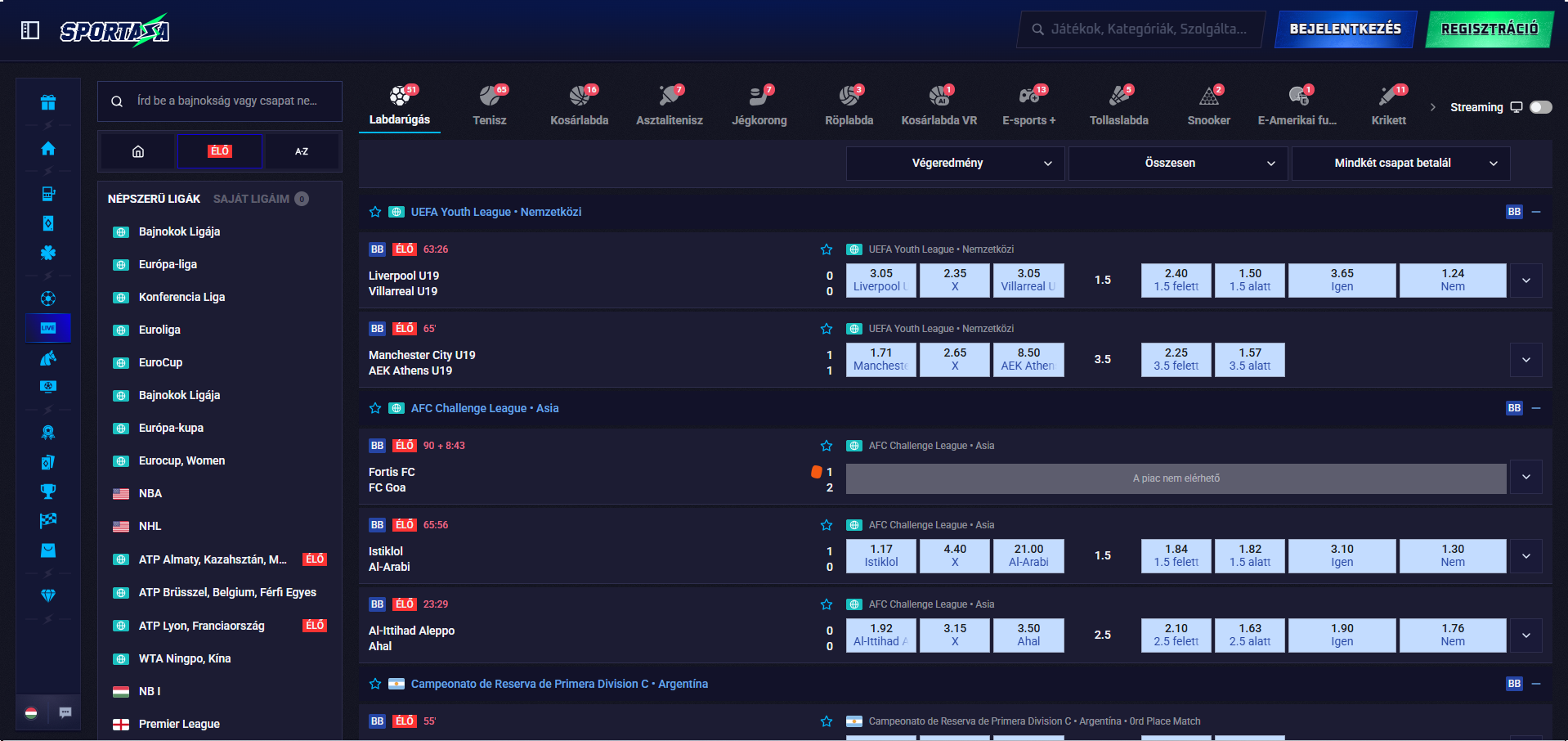The width and height of the screenshot is (1568, 741).
Task: Open the checkered flag sidebar icon
Action: pyautogui.click(x=48, y=520)
